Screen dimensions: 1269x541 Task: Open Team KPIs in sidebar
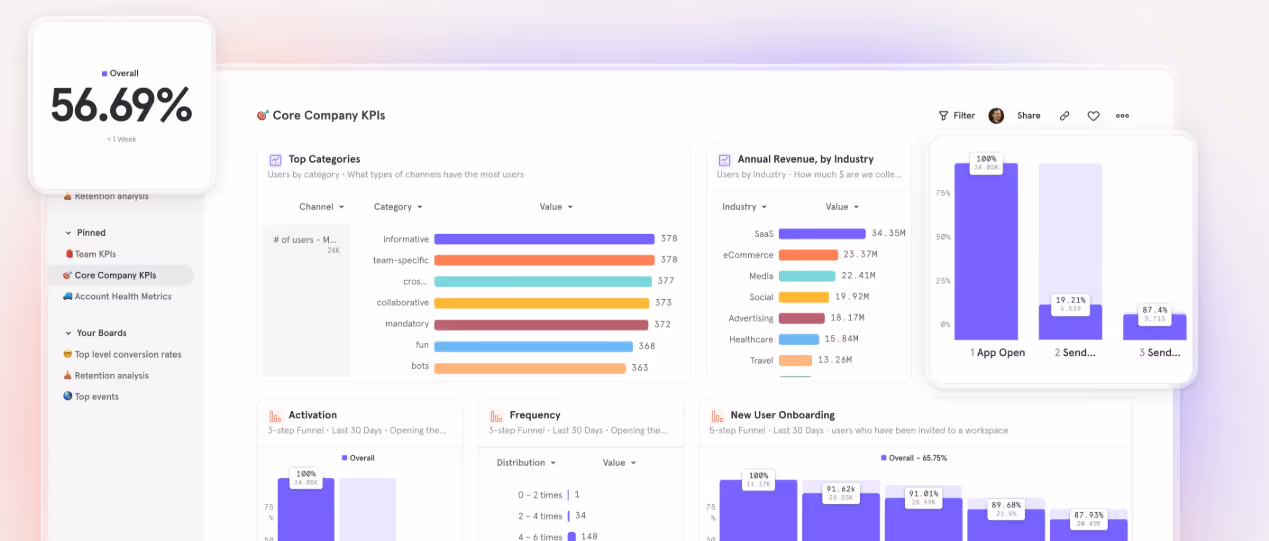90,254
